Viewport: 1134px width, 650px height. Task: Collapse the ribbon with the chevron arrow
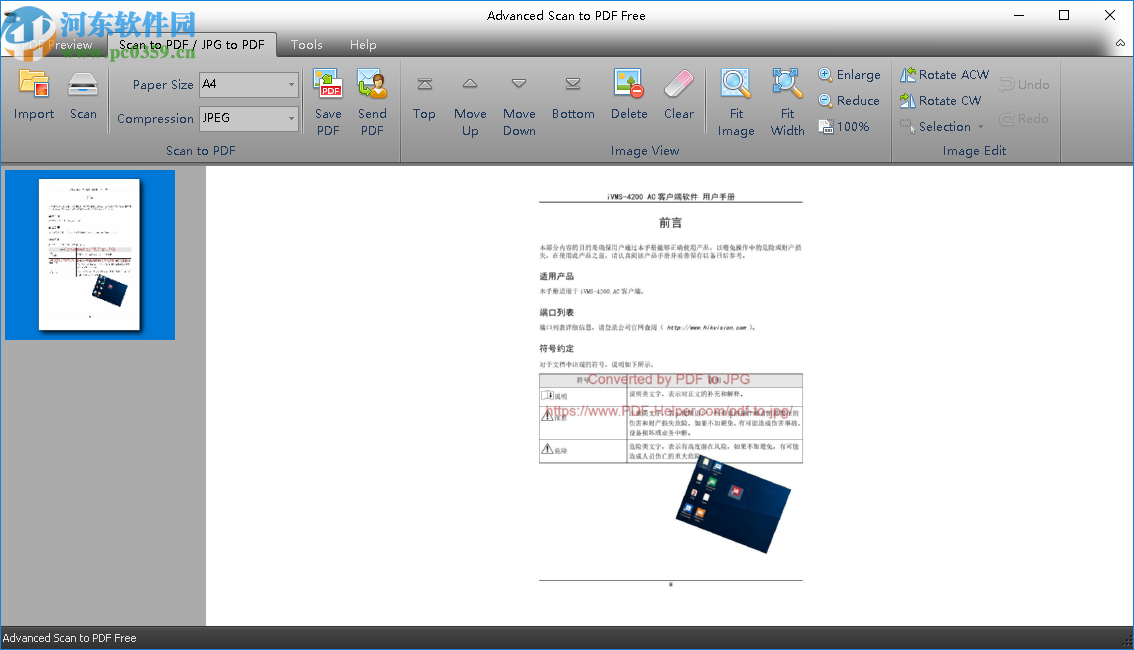[x=1120, y=44]
